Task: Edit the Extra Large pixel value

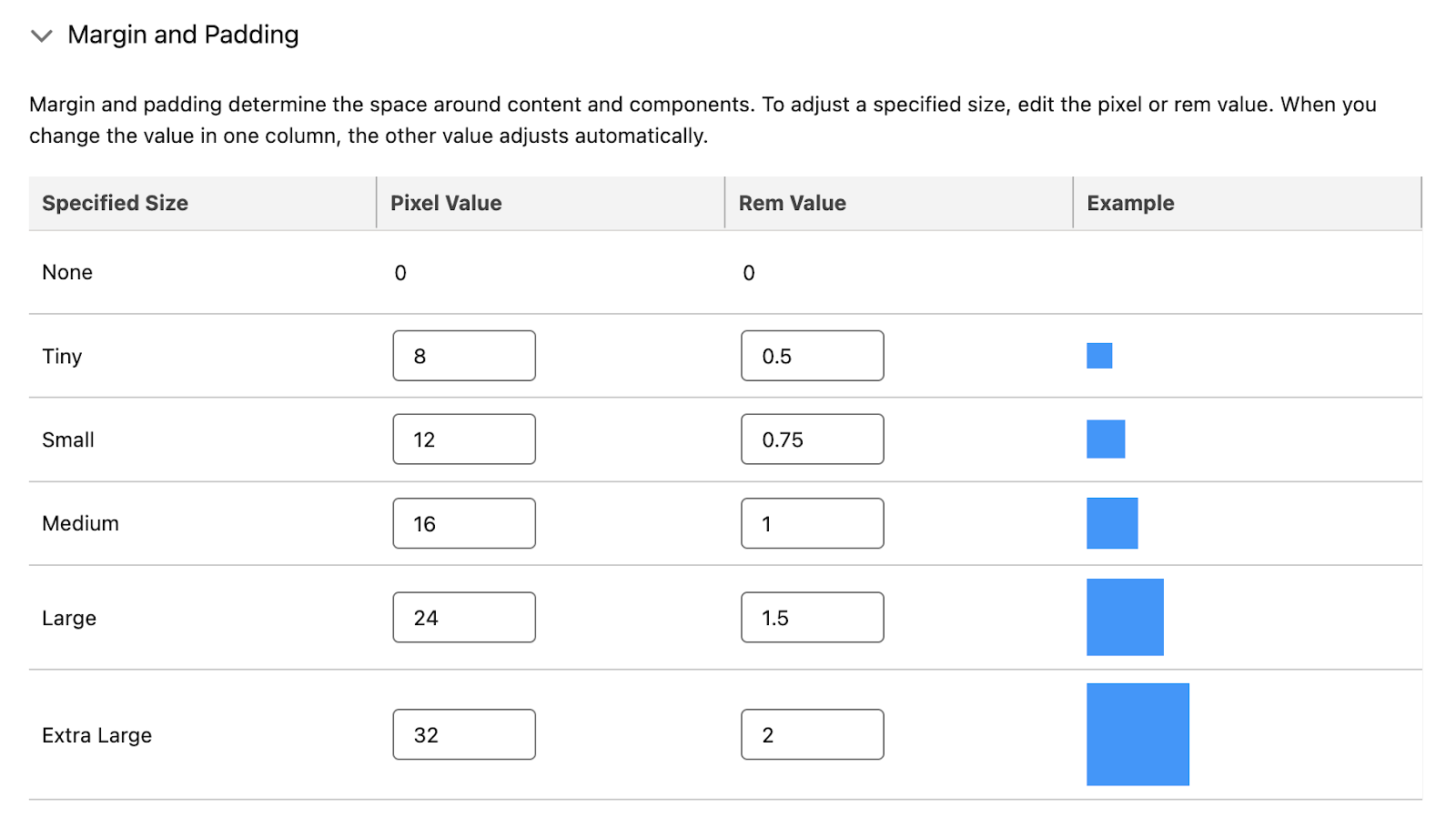Action: point(464,734)
